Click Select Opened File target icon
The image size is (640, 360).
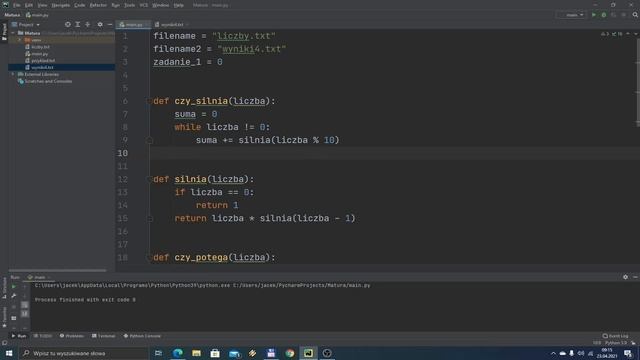pos(68,24)
